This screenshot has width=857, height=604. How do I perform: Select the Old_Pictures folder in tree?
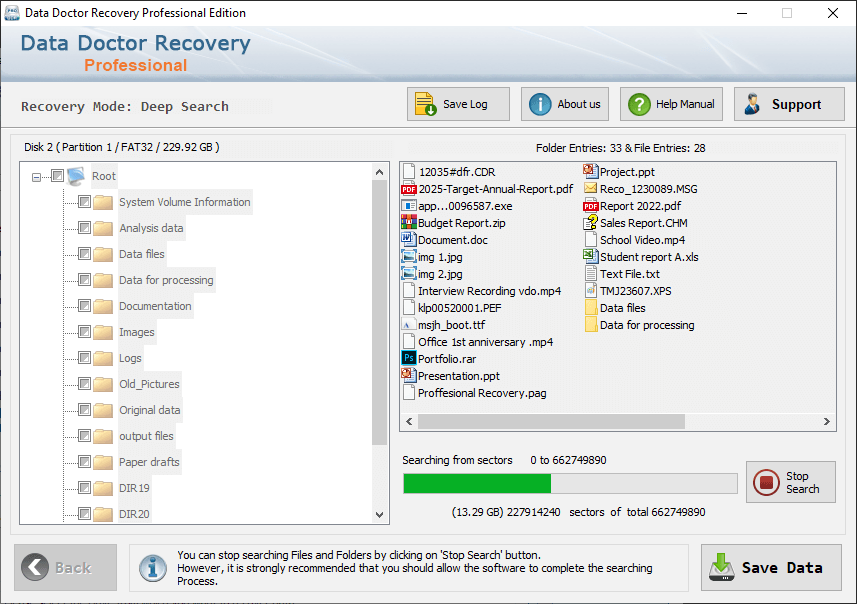149,384
